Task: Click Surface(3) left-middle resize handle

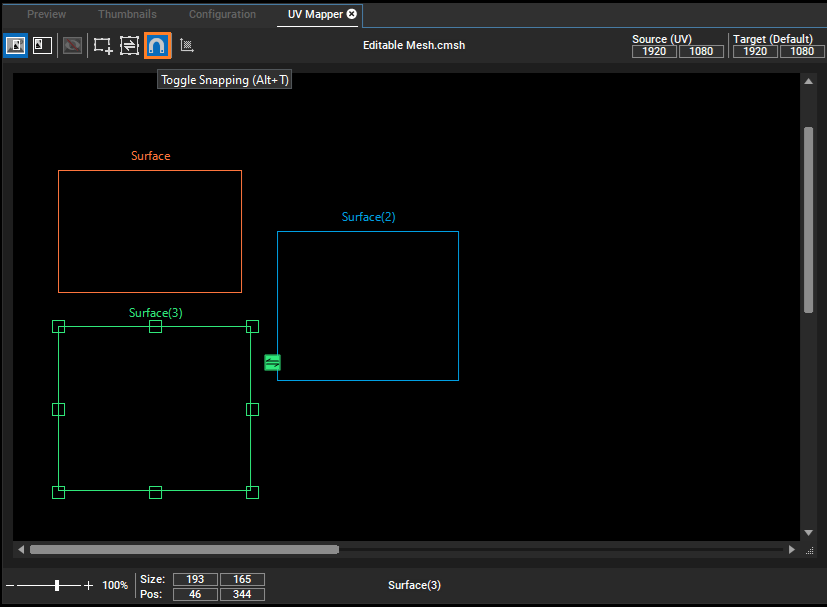Action: coord(59,409)
